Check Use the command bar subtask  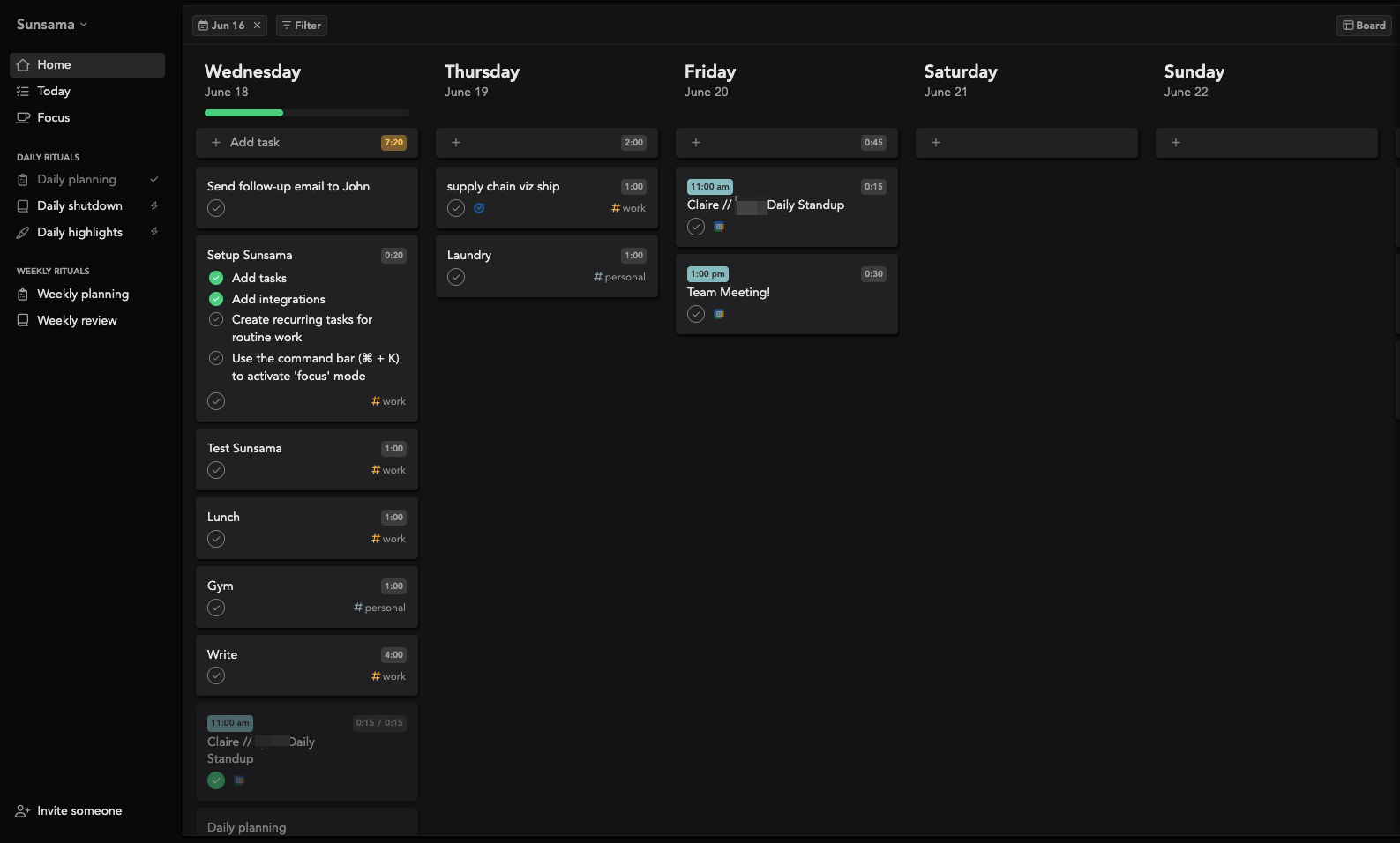[216, 358]
